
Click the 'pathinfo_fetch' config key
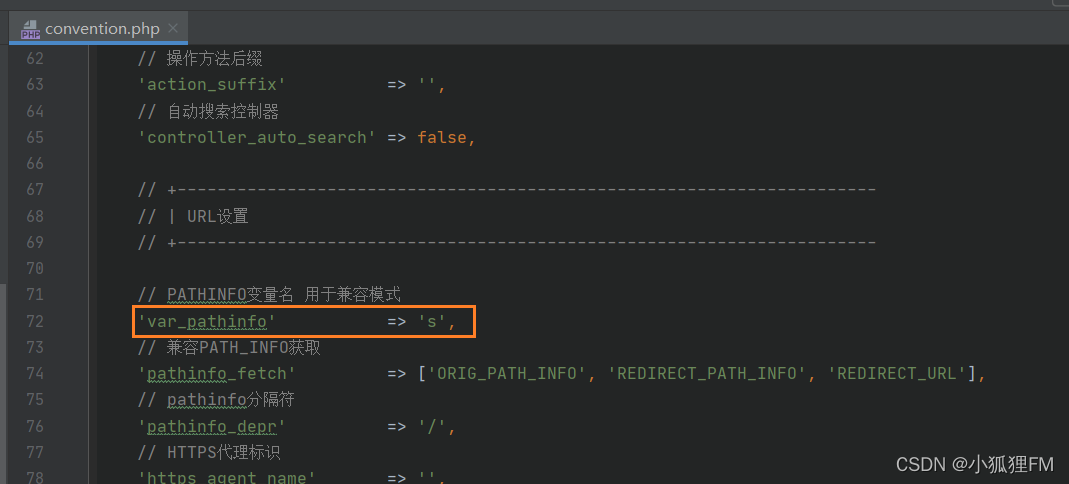216,374
